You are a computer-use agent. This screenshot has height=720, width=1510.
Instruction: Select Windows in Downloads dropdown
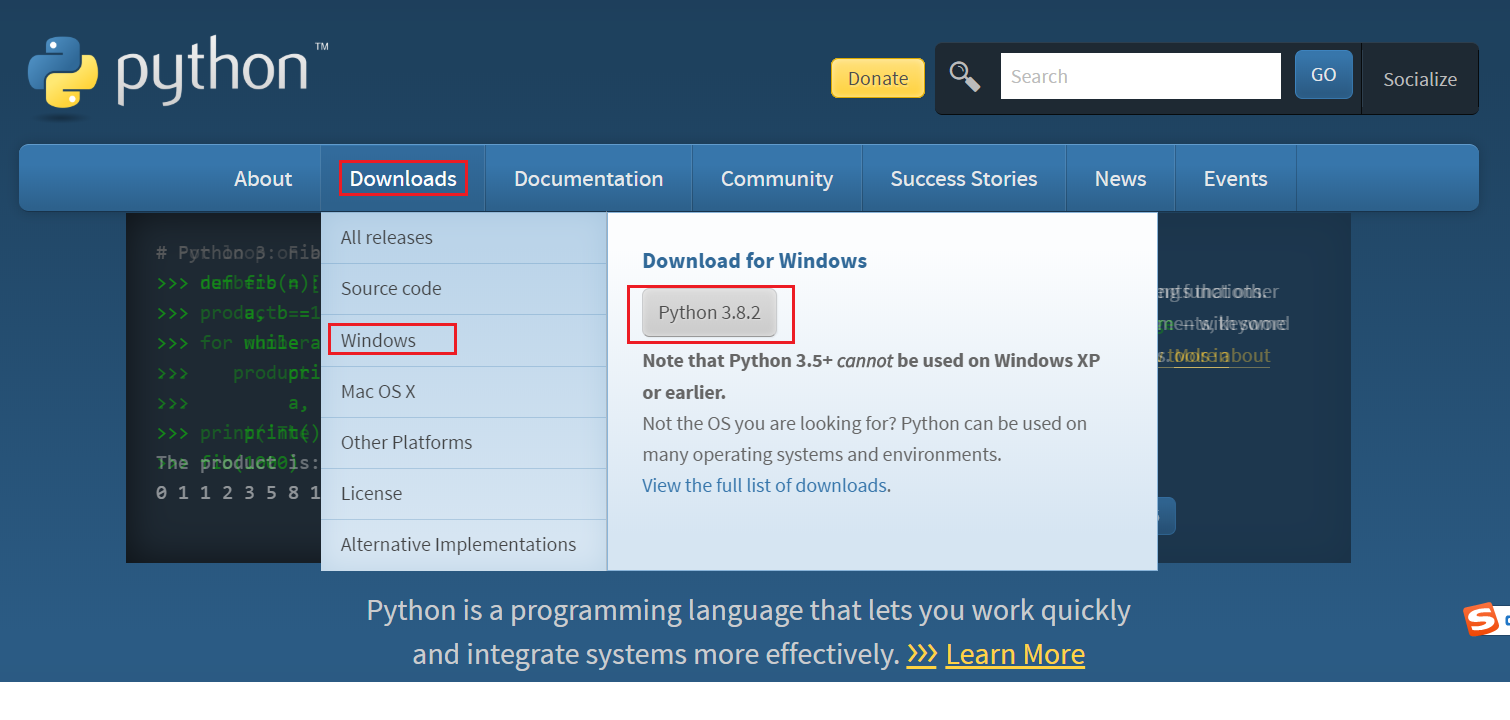click(x=464, y=340)
